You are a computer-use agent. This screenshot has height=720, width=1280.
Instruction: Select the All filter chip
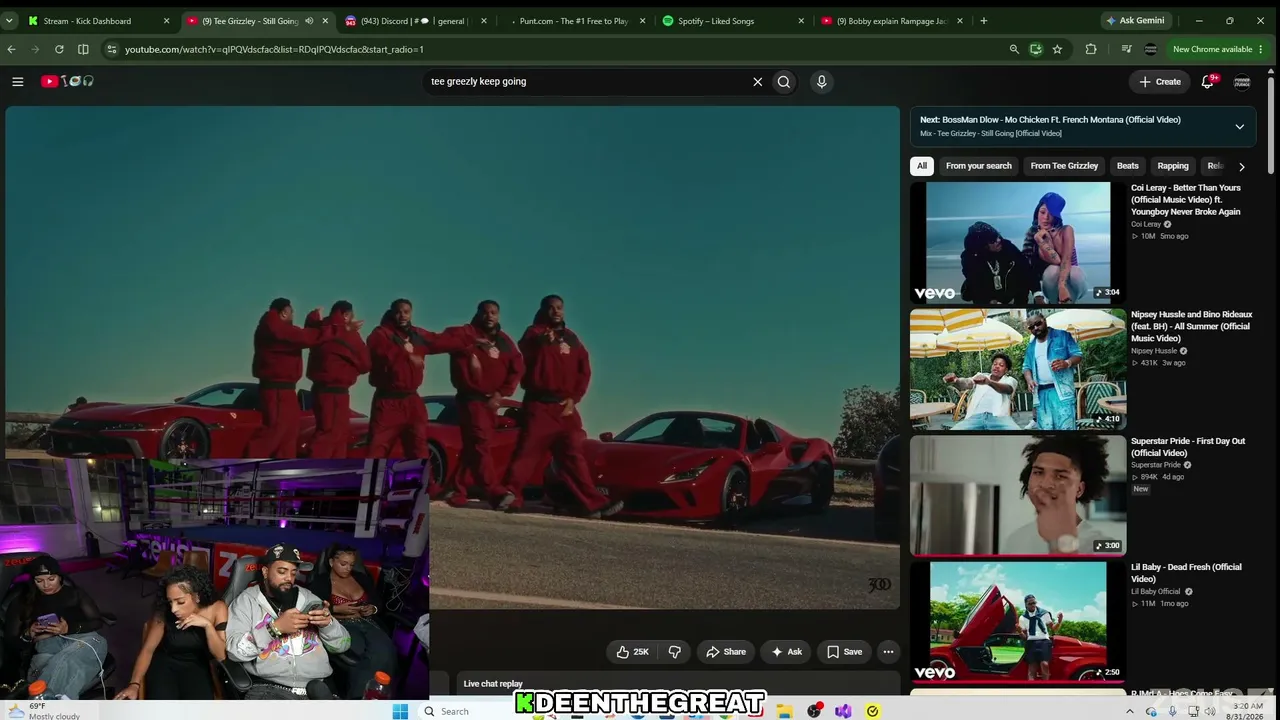[922, 166]
